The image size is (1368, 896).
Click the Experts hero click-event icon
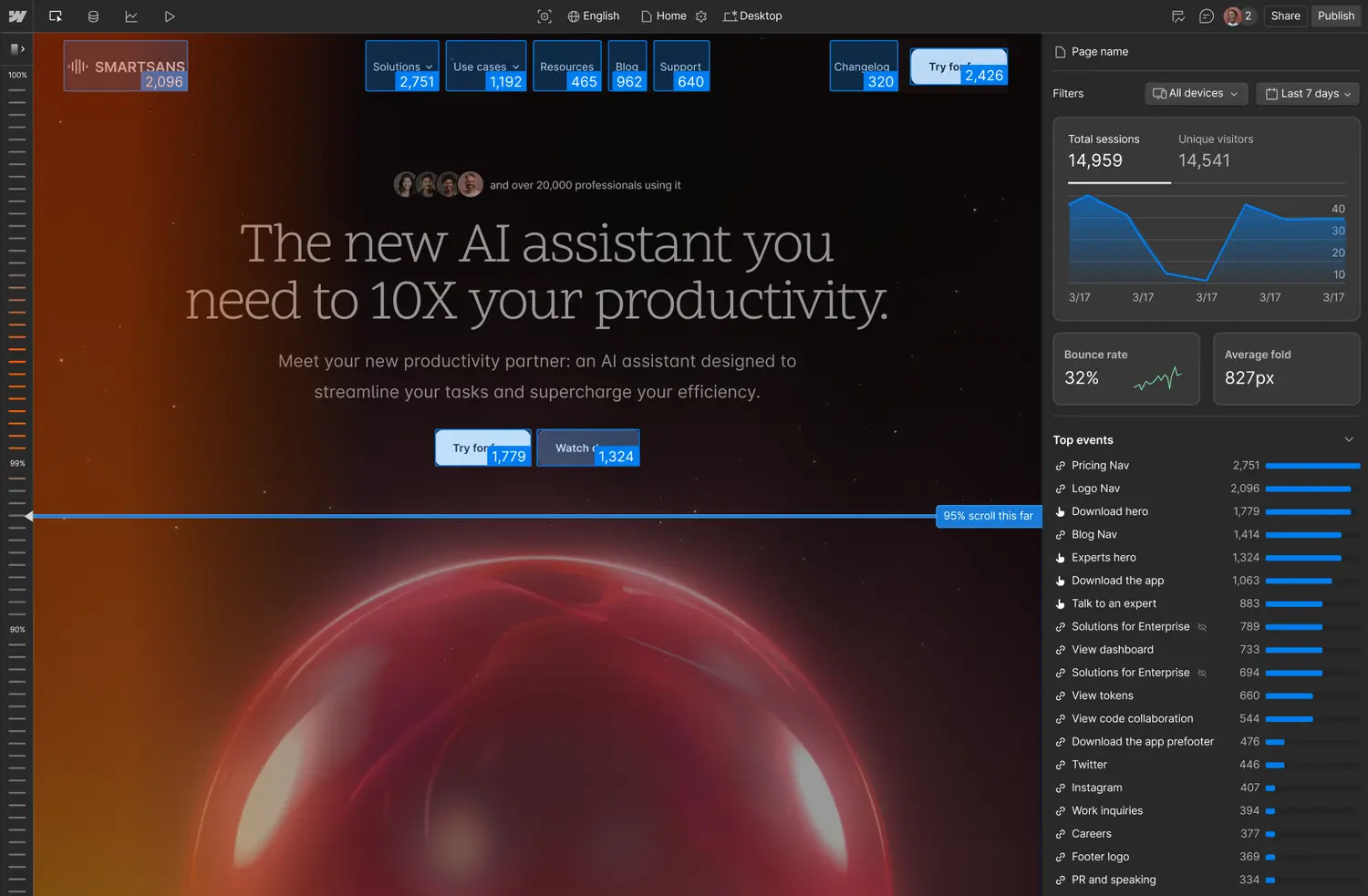(x=1061, y=558)
